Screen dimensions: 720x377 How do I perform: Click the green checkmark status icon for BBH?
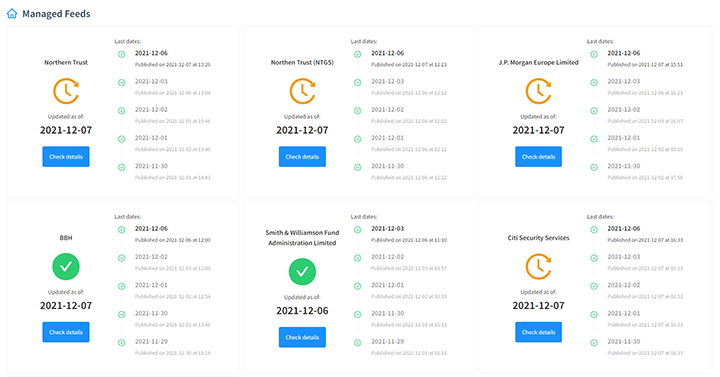coord(66,266)
